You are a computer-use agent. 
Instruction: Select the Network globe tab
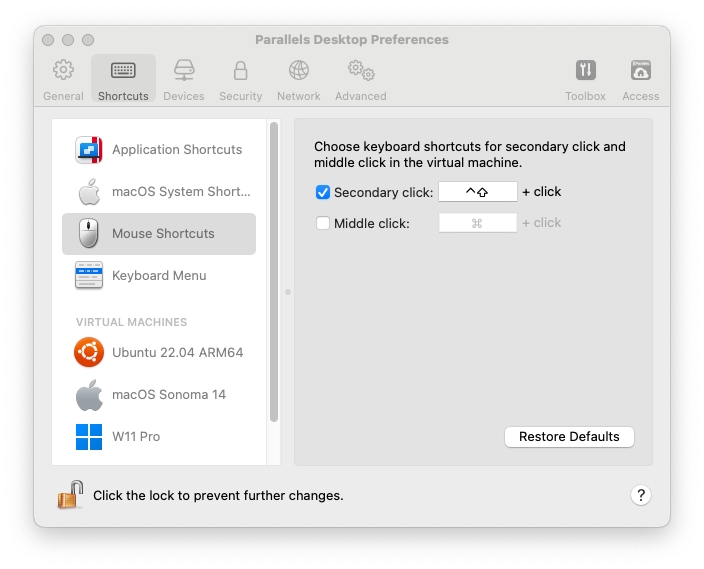(298, 79)
